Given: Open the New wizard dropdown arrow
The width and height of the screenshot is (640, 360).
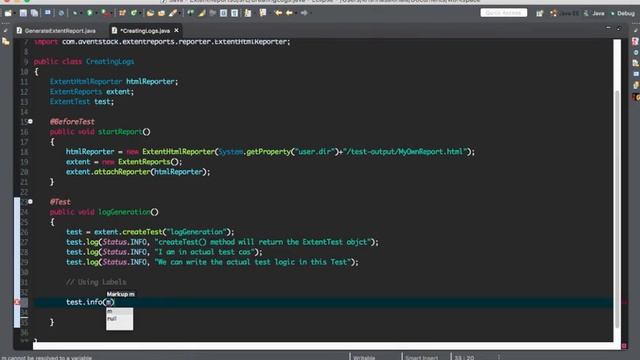Looking at the screenshot, I should pyautogui.click(x=14, y=13).
